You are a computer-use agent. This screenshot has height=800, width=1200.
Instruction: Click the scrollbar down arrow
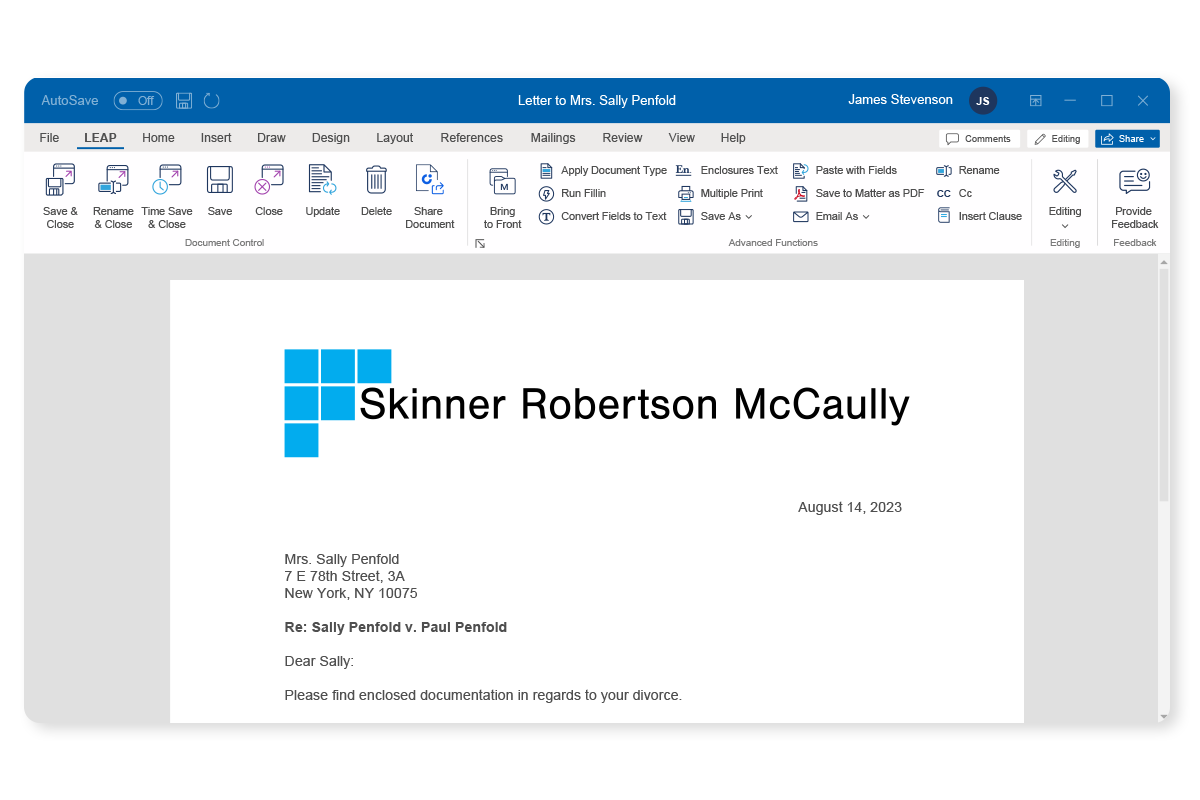pos(1163,716)
